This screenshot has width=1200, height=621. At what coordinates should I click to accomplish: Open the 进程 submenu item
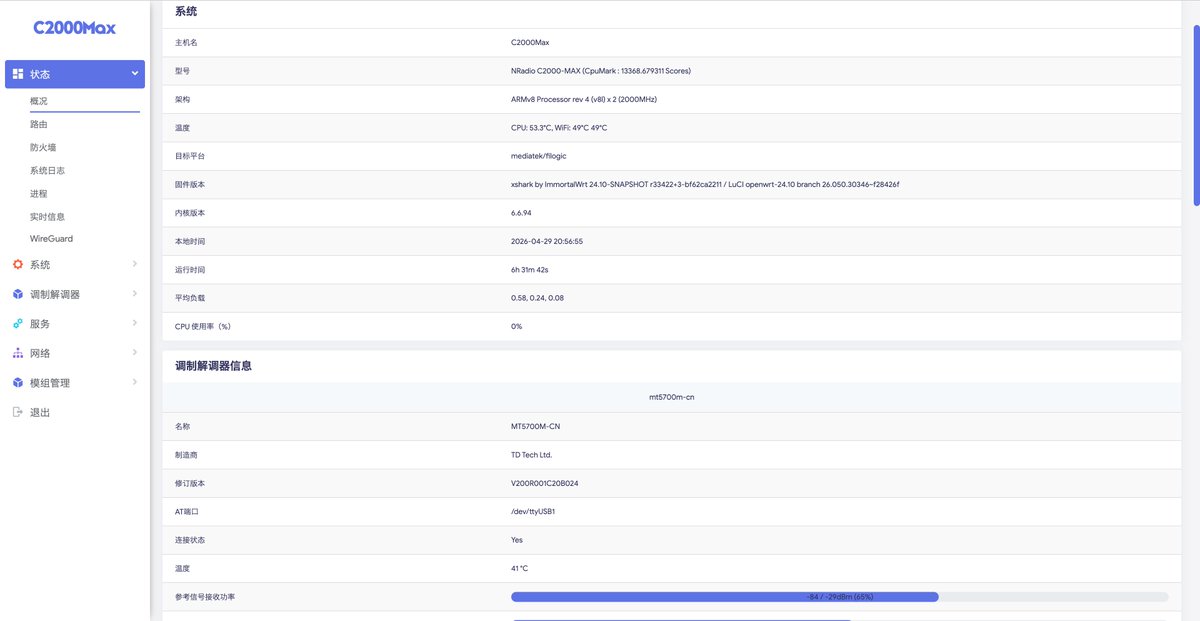coord(39,193)
